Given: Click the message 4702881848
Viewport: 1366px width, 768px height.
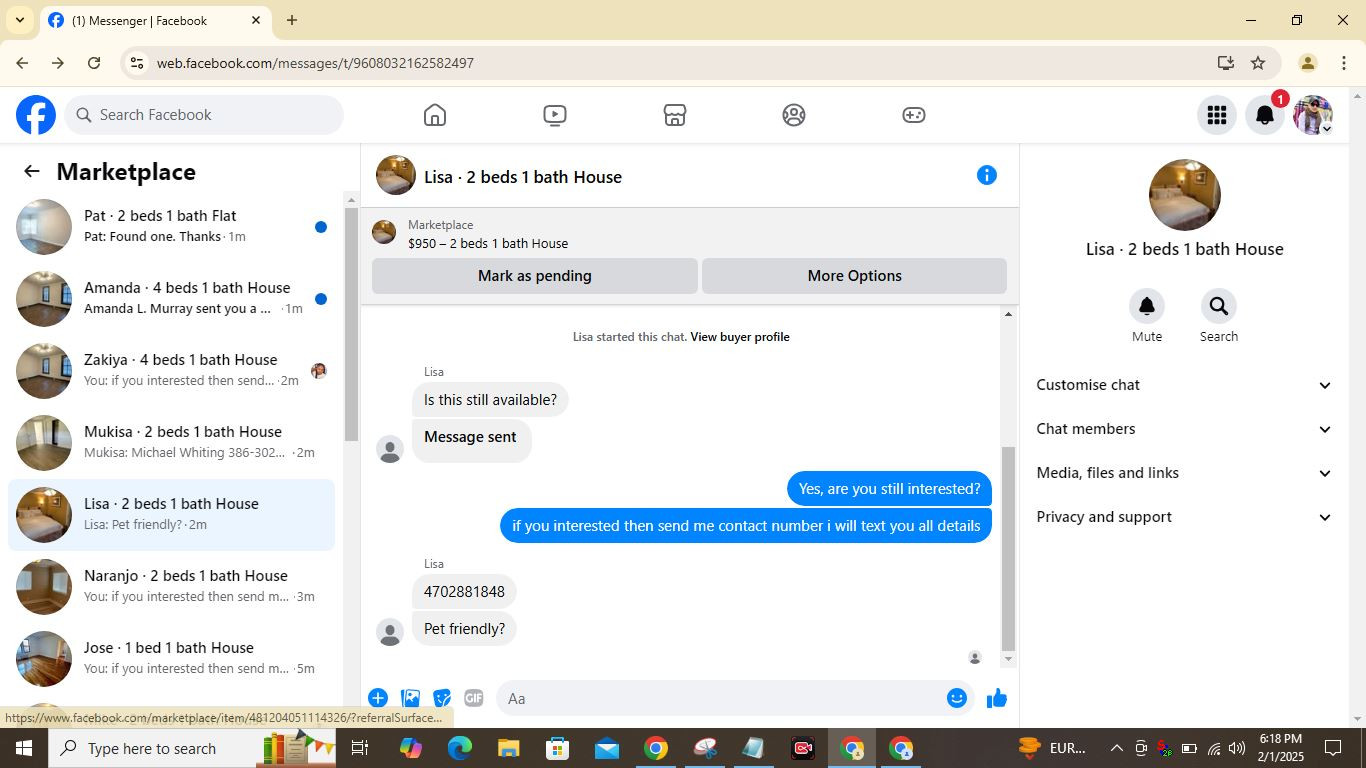Looking at the screenshot, I should pyautogui.click(x=464, y=592).
